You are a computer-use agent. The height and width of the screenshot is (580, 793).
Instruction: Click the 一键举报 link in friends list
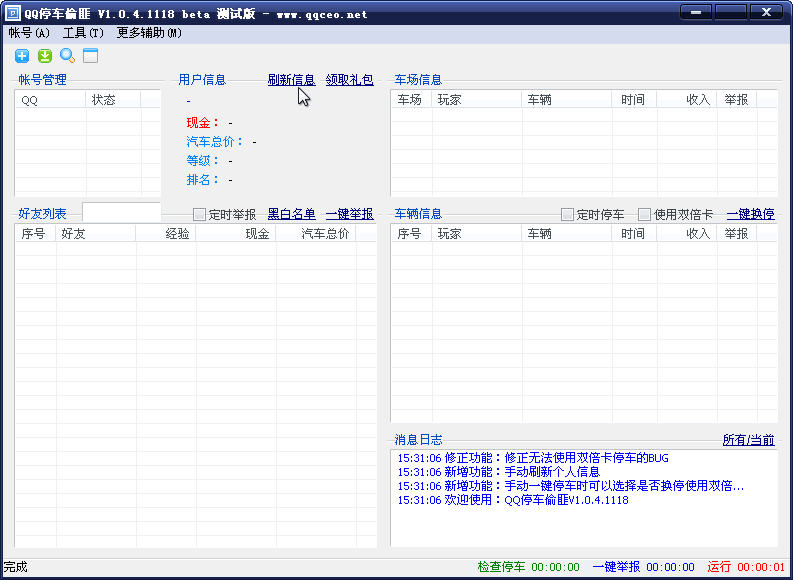point(349,214)
